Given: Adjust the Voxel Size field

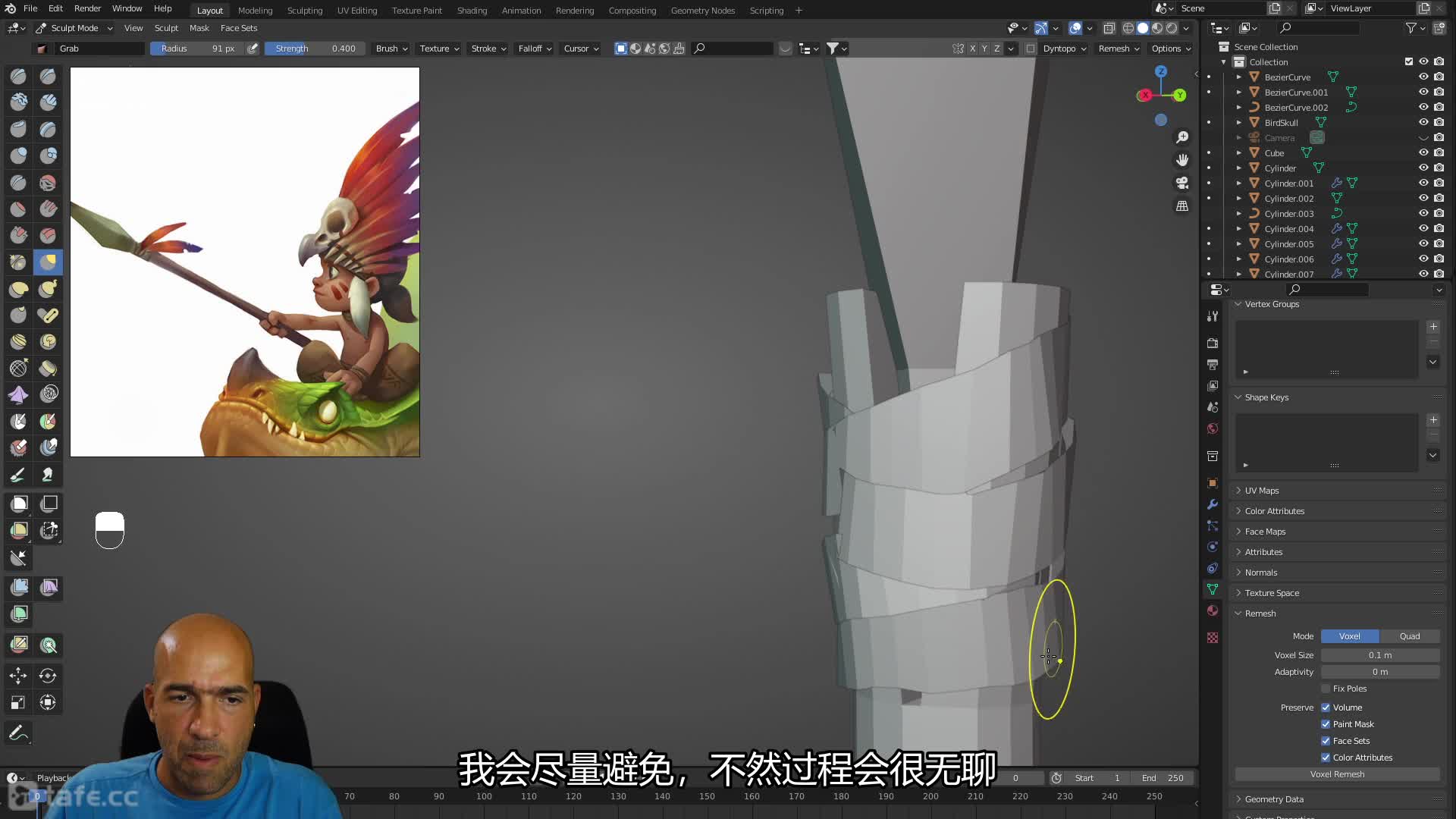Looking at the screenshot, I should [1380, 655].
